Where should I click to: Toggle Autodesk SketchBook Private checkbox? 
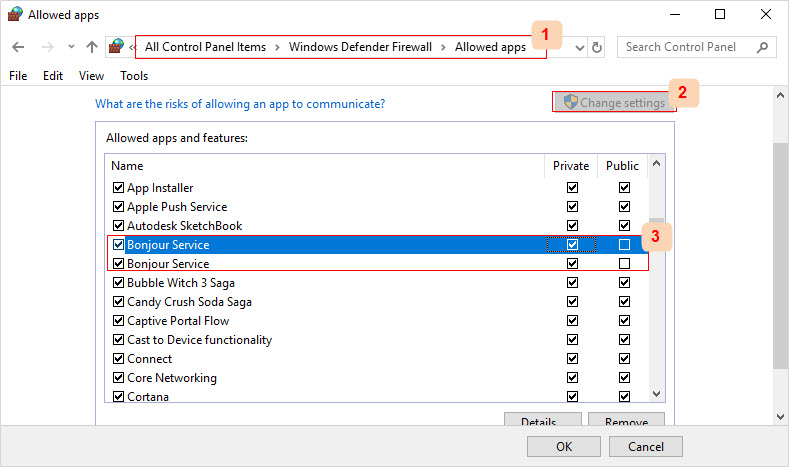pyautogui.click(x=573, y=225)
